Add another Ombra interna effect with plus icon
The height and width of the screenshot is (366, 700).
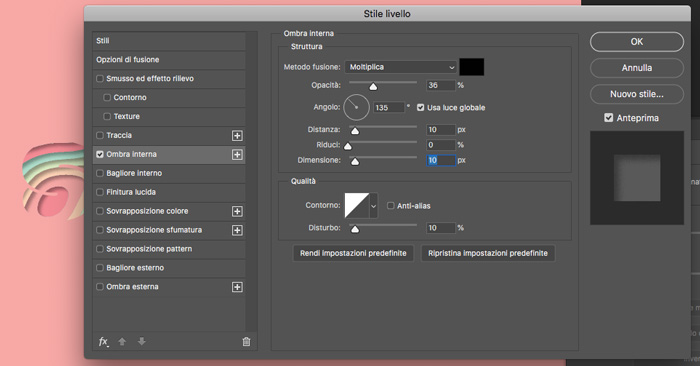point(237,154)
